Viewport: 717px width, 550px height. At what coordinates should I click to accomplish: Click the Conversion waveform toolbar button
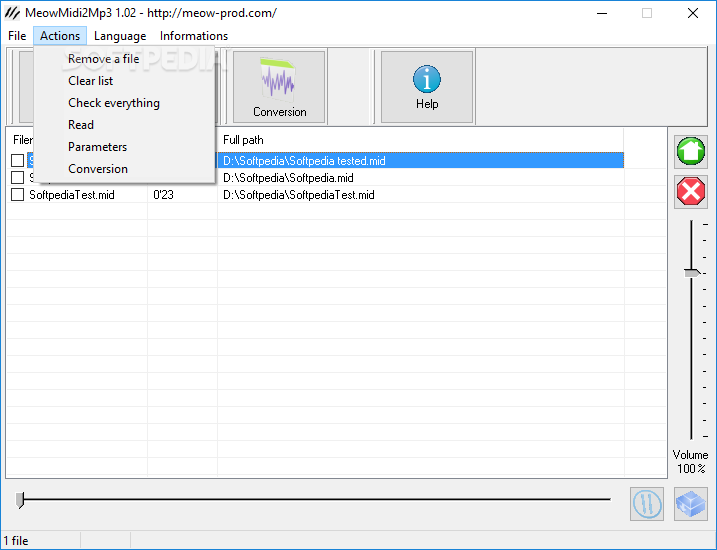279,86
